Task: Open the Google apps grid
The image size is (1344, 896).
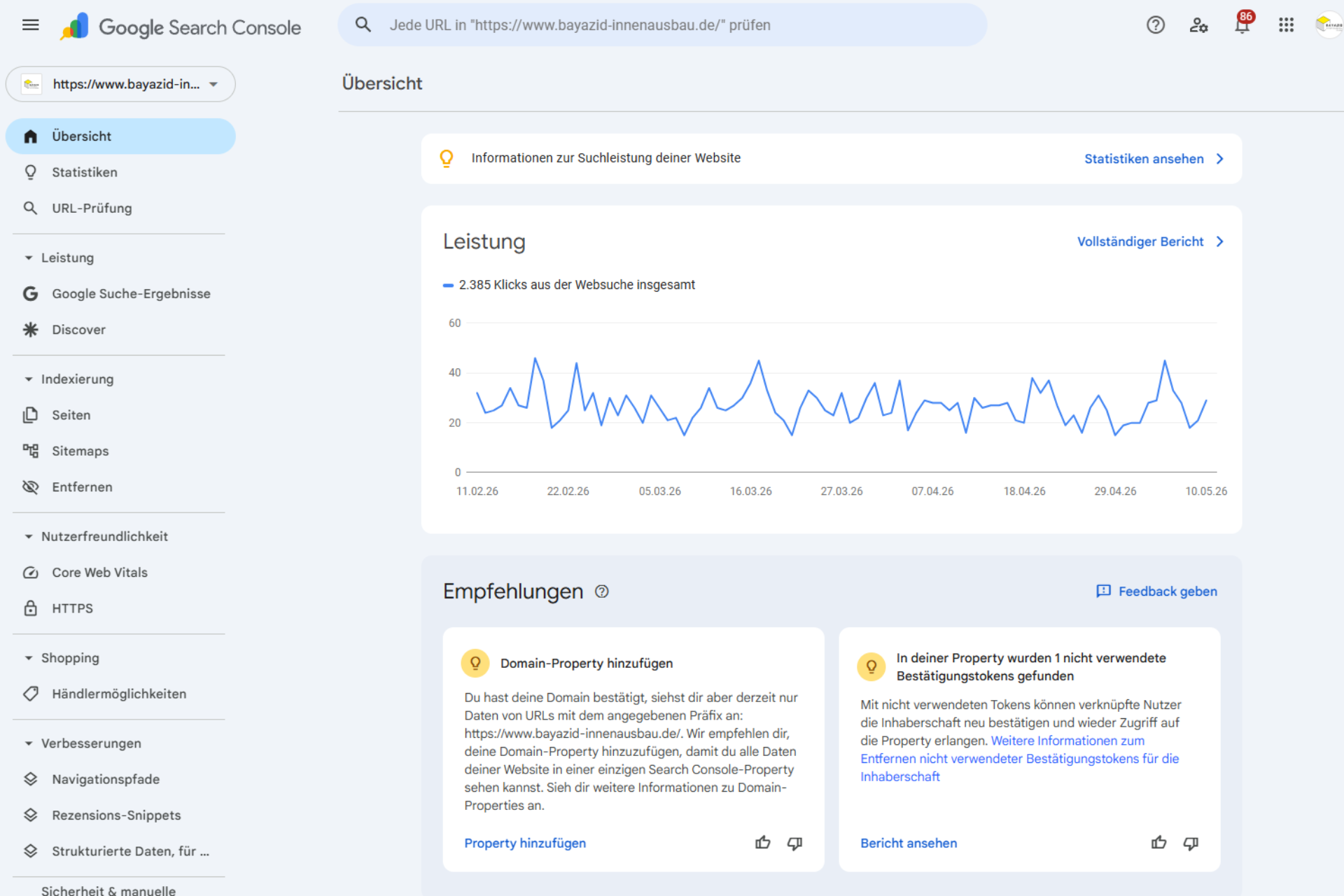Action: coord(1286,25)
